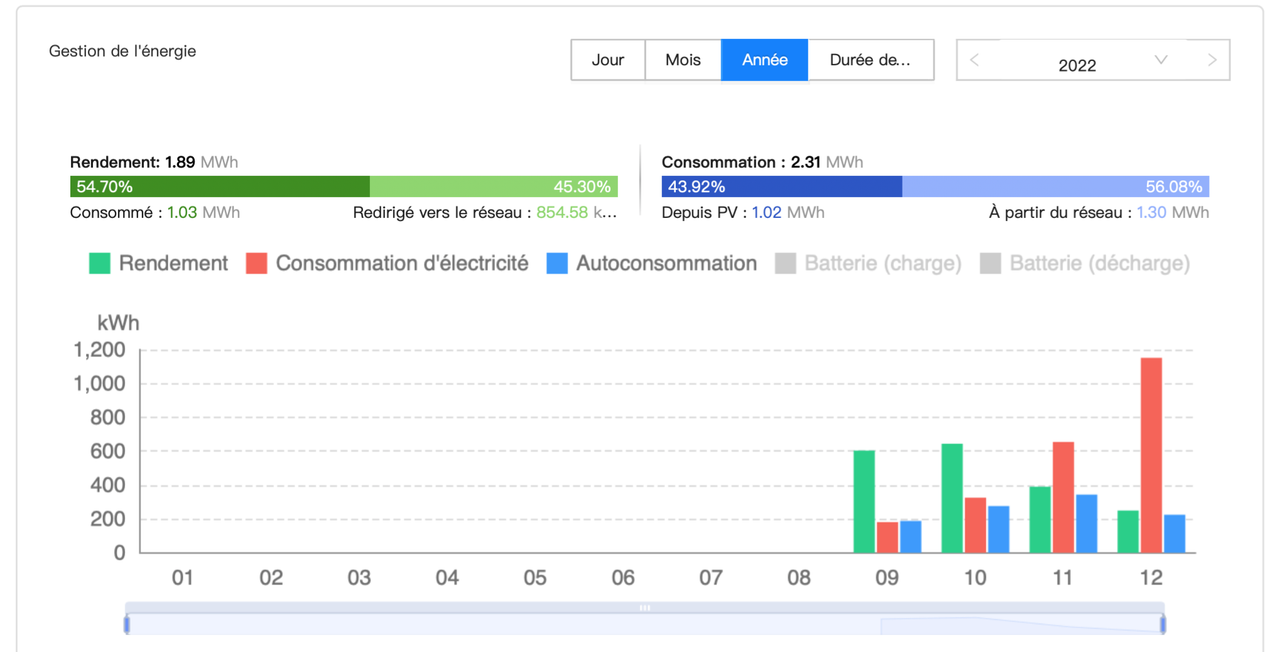Click December red consumption bar

click(x=1151, y=455)
